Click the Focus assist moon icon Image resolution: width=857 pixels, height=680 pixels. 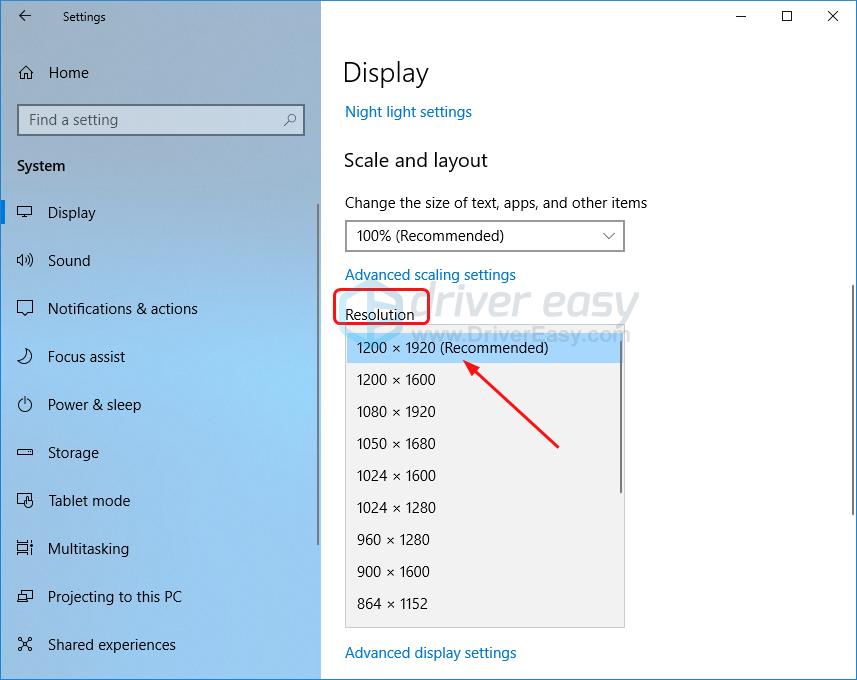point(26,357)
